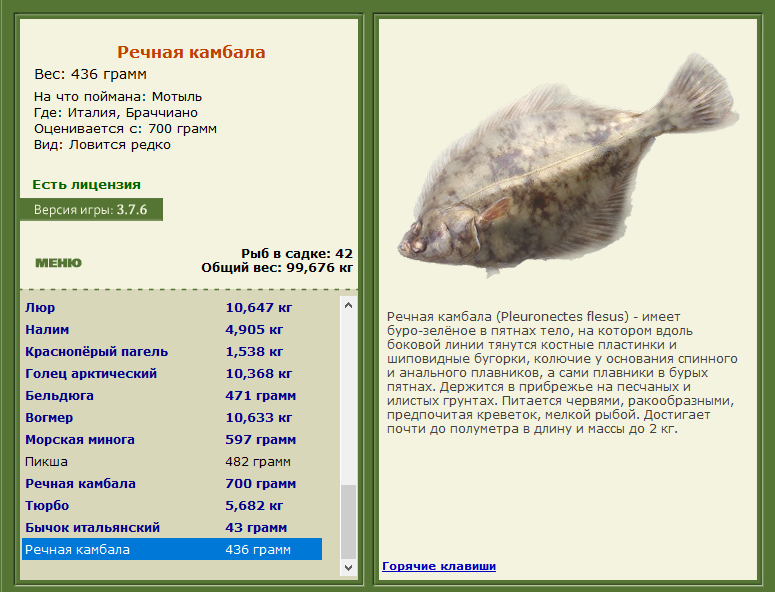Select the Пикша row
The width and height of the screenshot is (775, 592).
pyautogui.click(x=172, y=462)
